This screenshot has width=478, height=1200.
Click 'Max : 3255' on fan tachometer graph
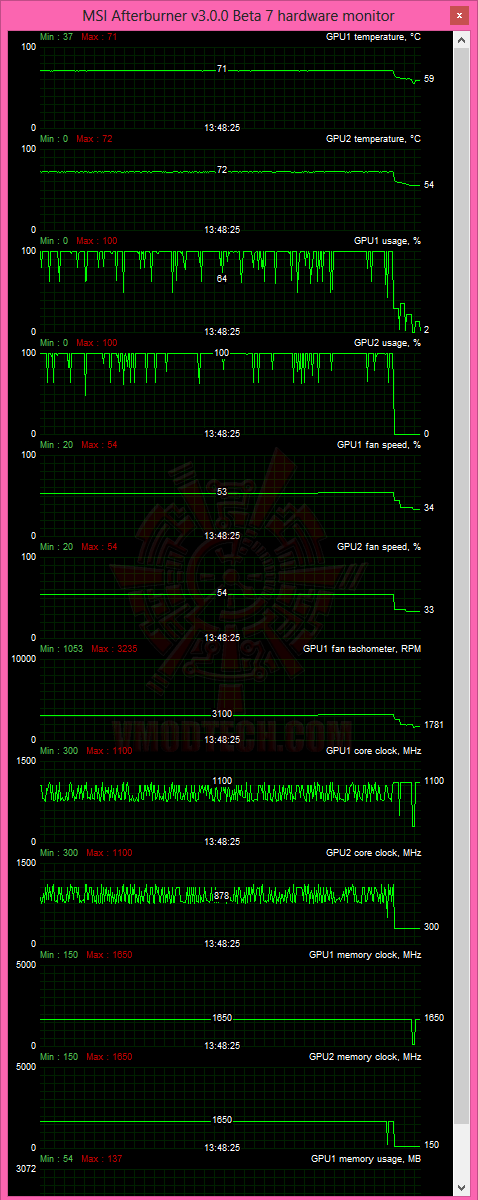(x=115, y=649)
